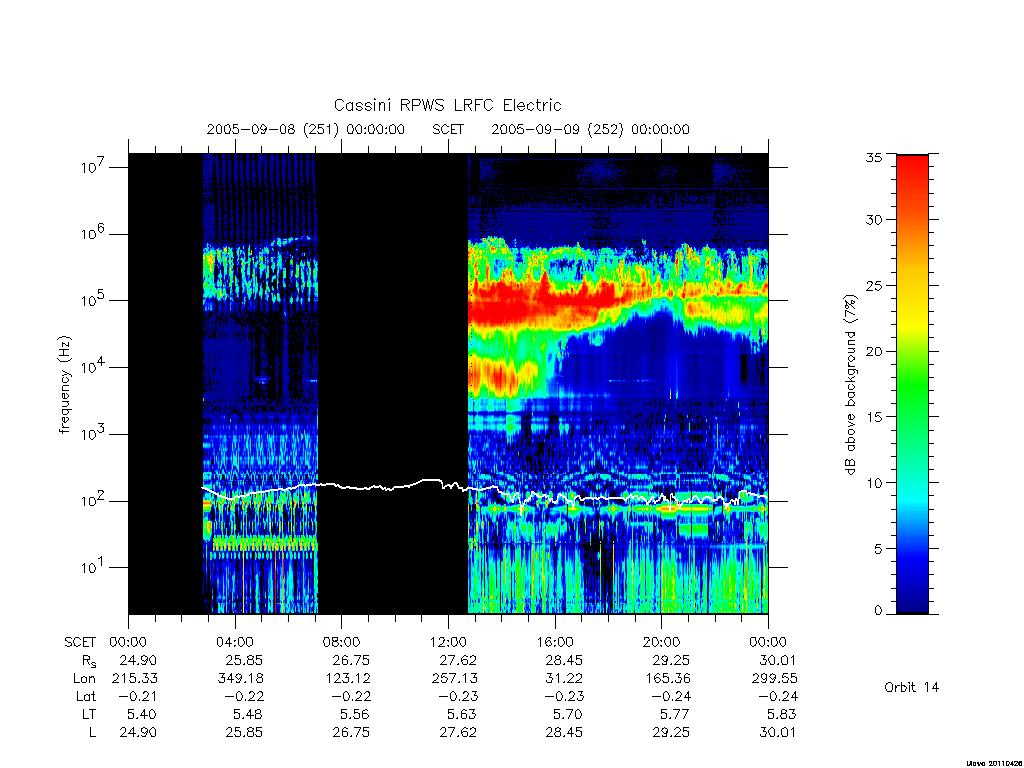Click the 10^2 frequency tick label
The width and height of the screenshot is (1024, 768).
coord(93,501)
